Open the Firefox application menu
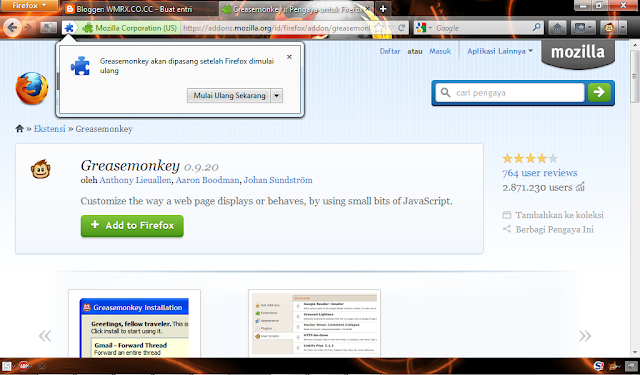This screenshot has height=375, width=640. click(29, 5)
